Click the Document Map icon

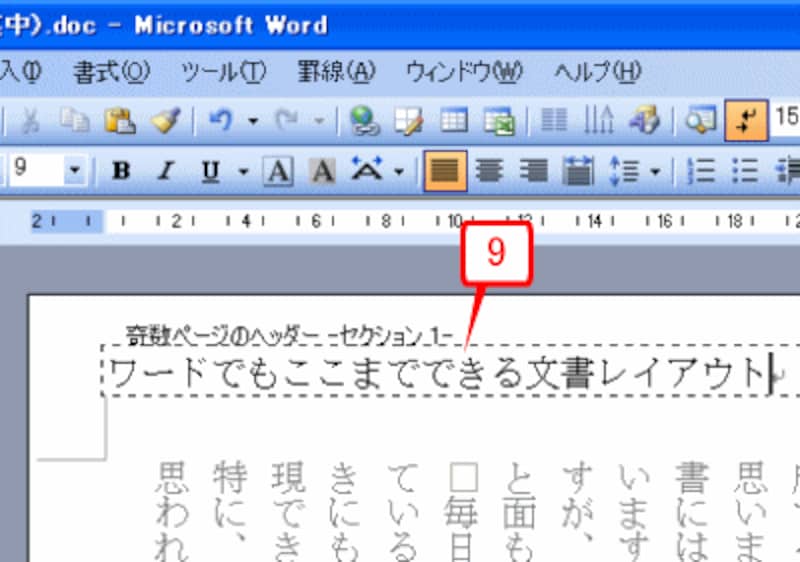click(x=701, y=121)
